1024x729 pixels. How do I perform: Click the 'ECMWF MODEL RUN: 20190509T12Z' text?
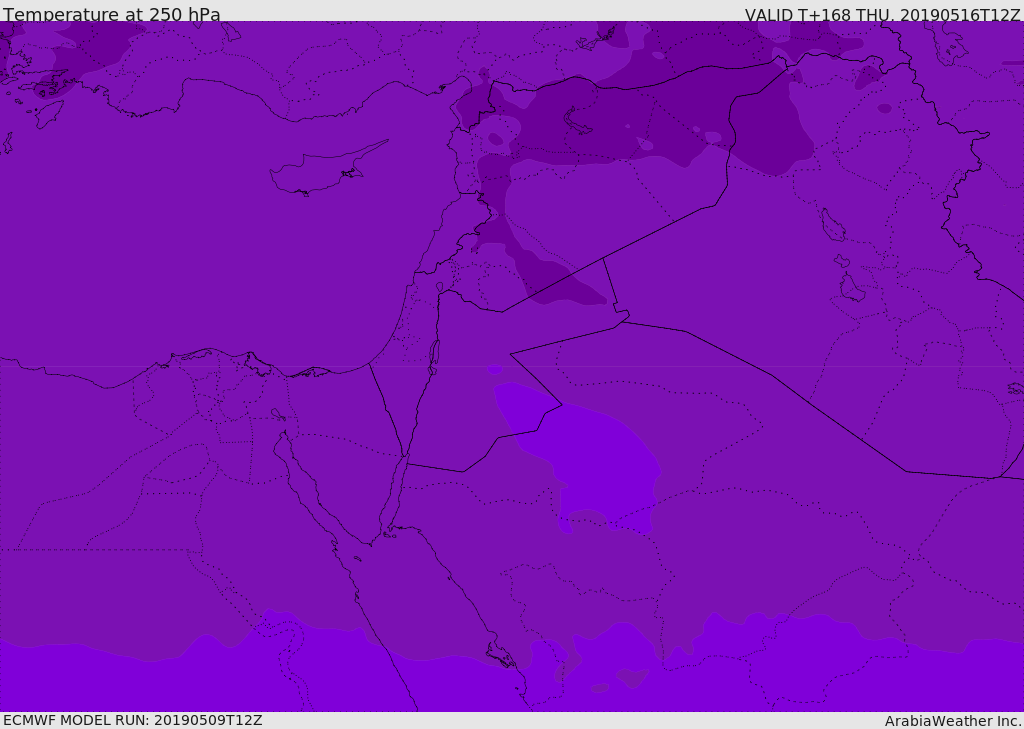(x=133, y=720)
